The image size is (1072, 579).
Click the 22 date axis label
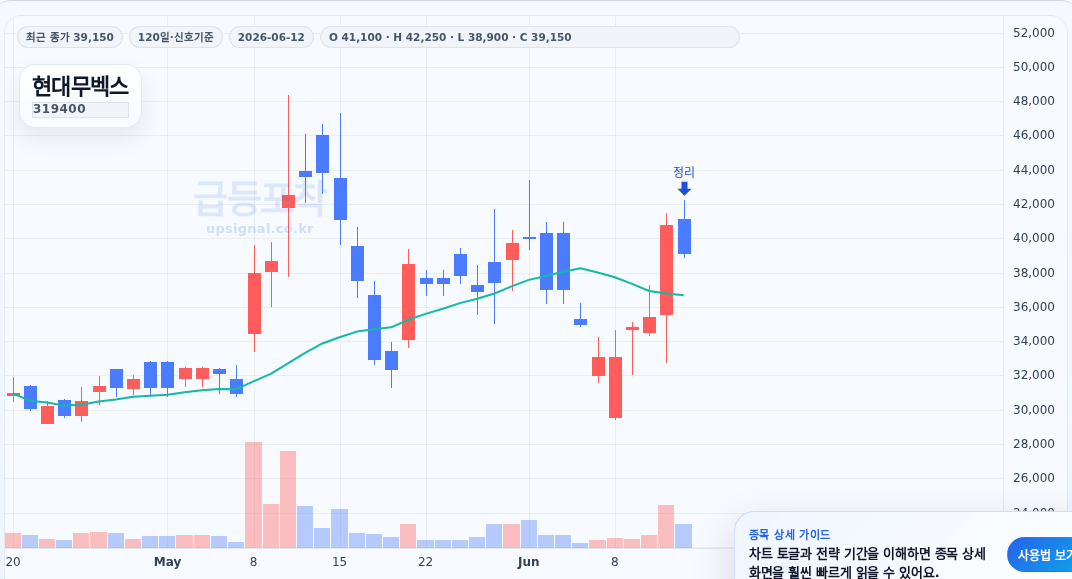click(425, 562)
